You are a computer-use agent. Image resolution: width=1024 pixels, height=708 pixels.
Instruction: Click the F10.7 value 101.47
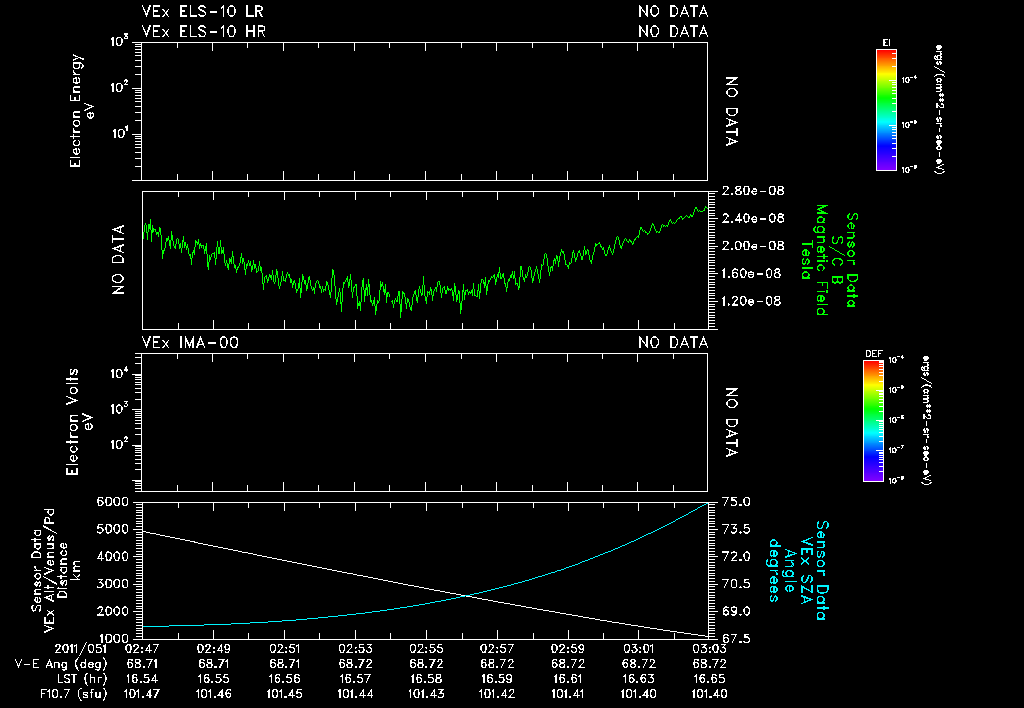[142, 694]
